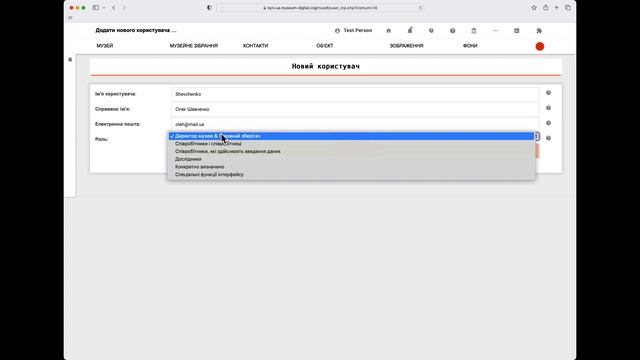Click Ім'я користувача field with Shevchenko
Viewport: 640px width, 360px height.
point(355,94)
